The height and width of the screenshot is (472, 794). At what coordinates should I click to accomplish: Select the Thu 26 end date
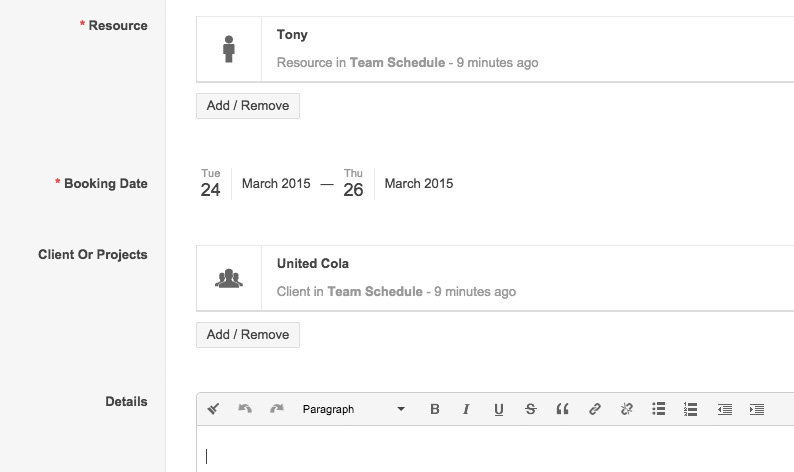(353, 184)
